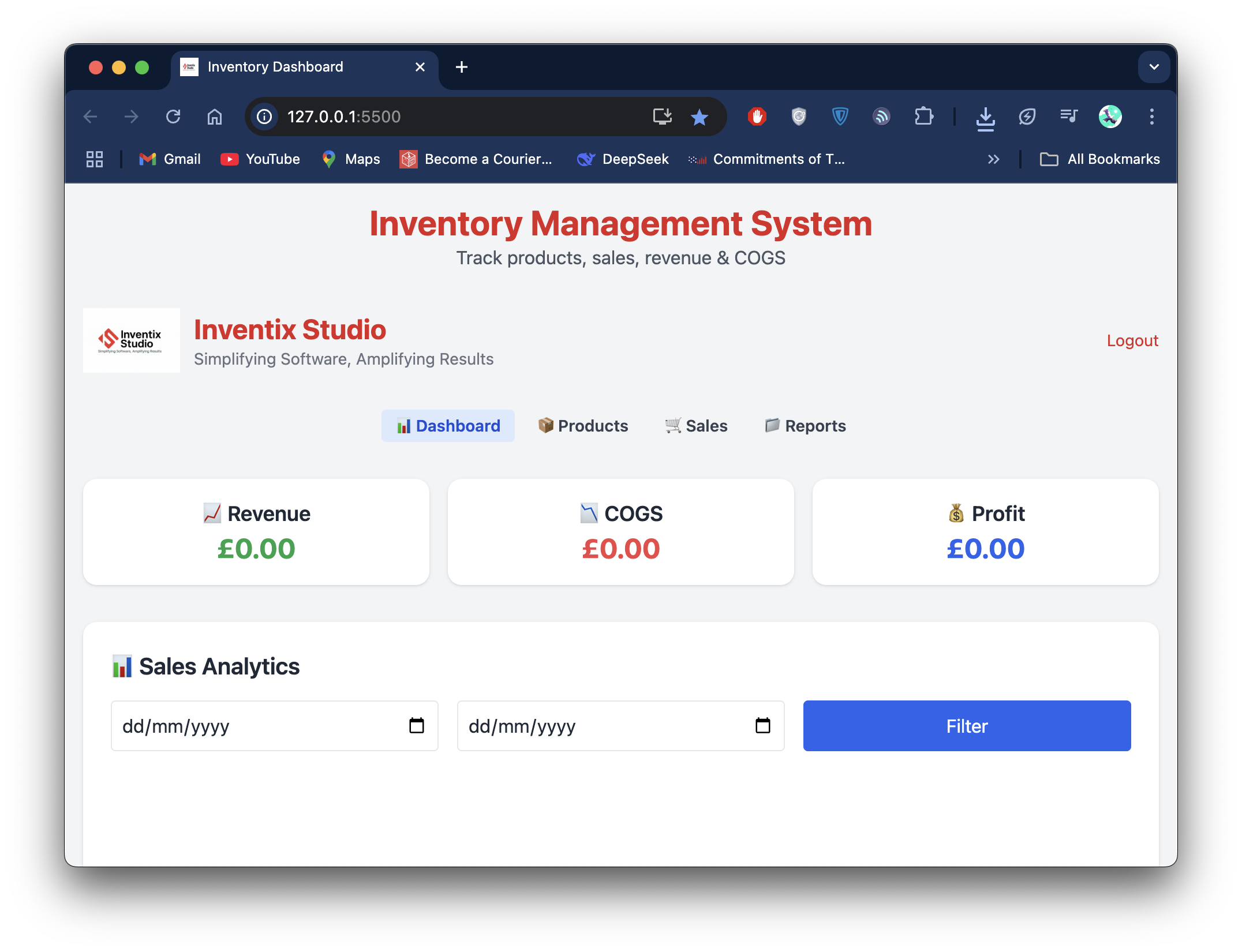1242x952 pixels.
Task: Open the lightning leaf performance icon
Action: [1027, 117]
